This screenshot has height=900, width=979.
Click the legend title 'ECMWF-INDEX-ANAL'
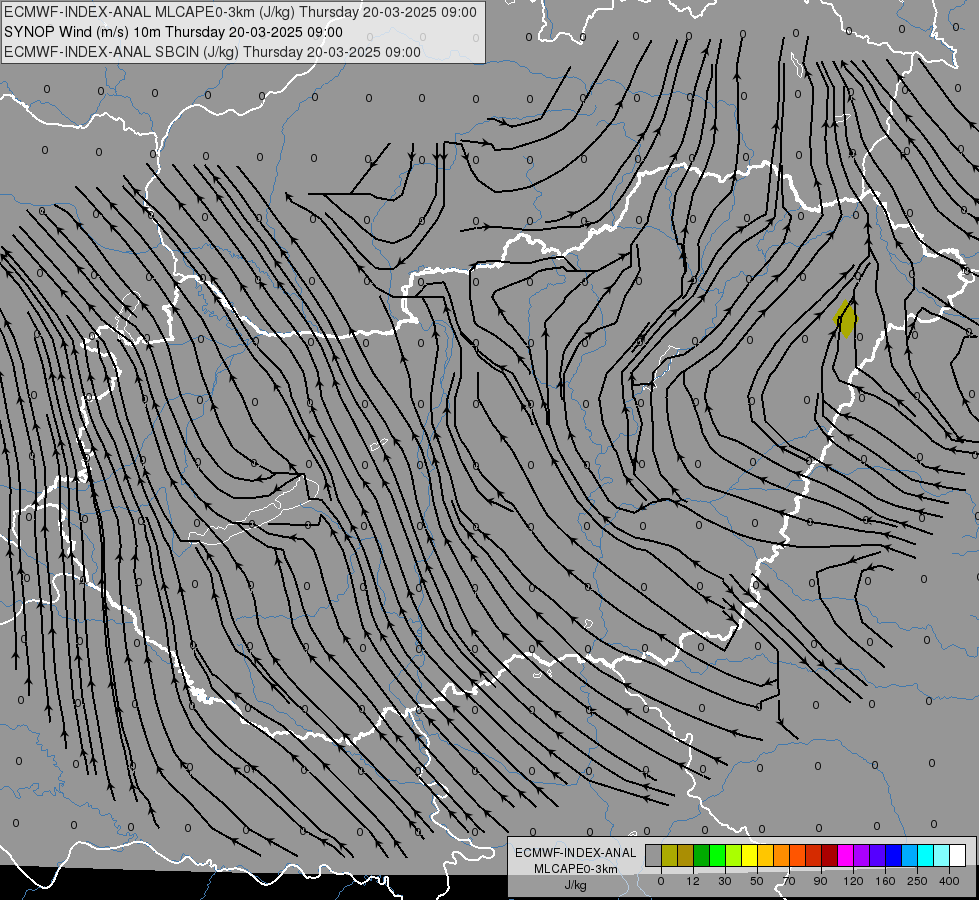pyautogui.click(x=576, y=853)
